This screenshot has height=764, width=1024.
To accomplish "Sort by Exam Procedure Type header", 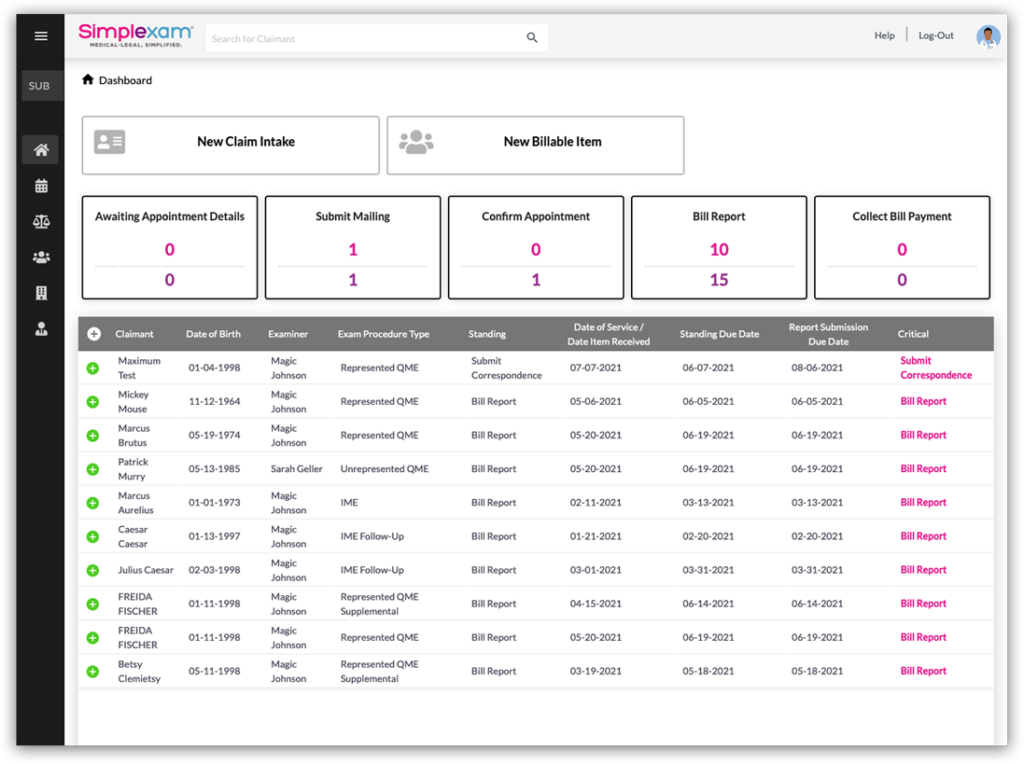I will point(383,334).
